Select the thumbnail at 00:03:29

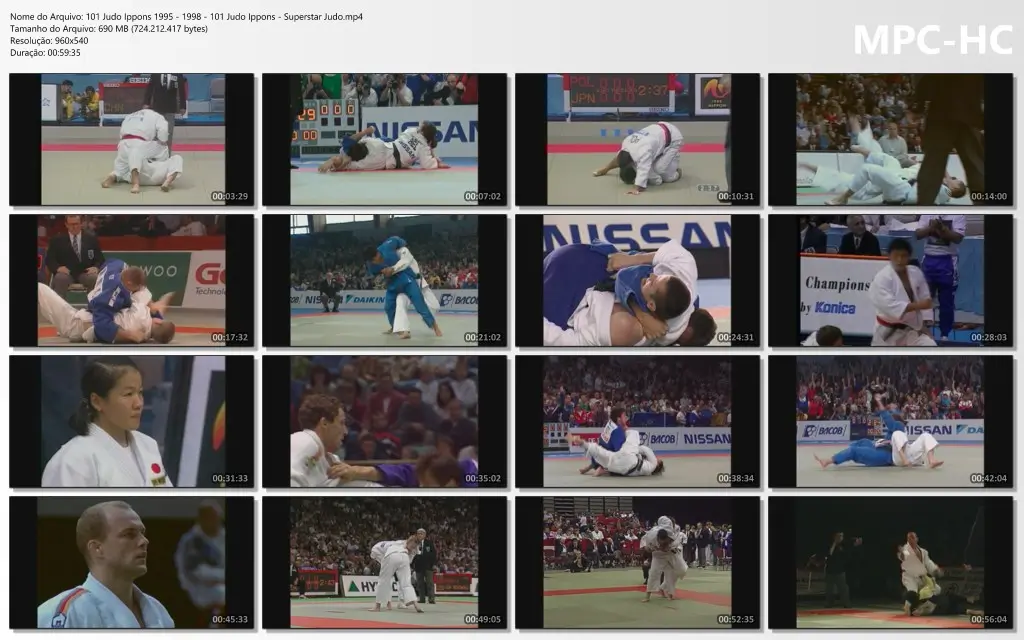point(132,140)
